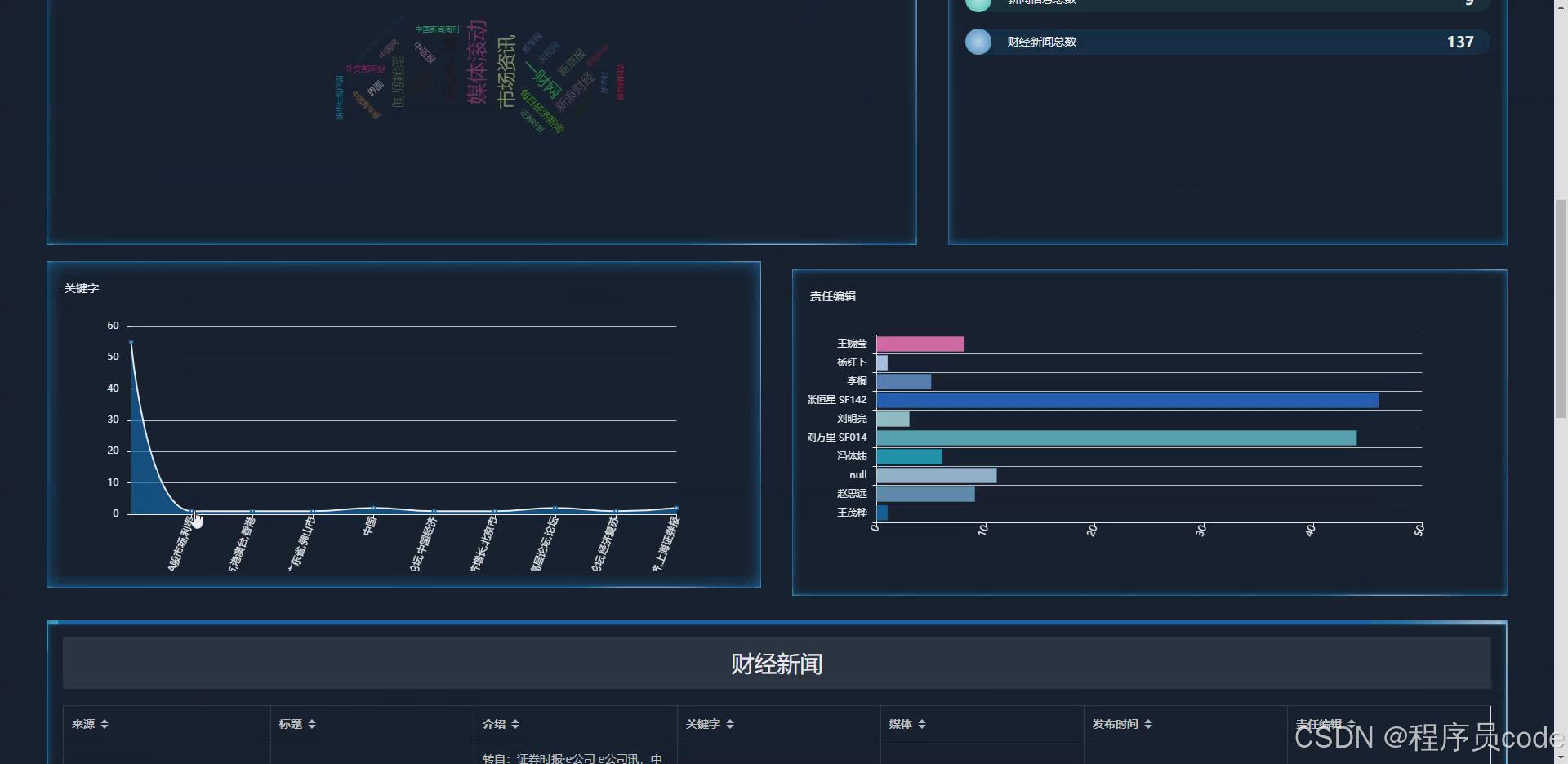The image size is (1568, 764).
Task: Toggle sorting on the 介绍 column
Action: click(518, 724)
